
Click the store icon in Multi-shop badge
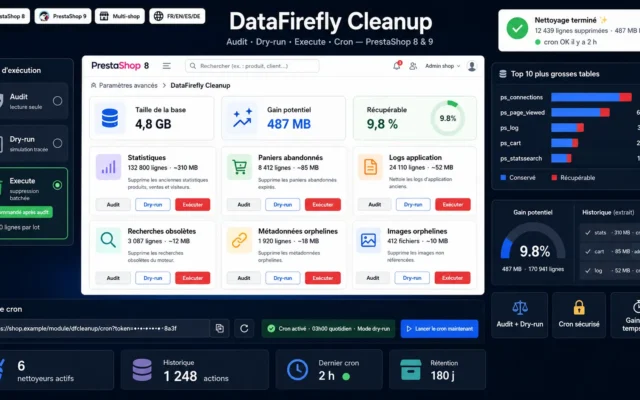pyautogui.click(x=104, y=16)
